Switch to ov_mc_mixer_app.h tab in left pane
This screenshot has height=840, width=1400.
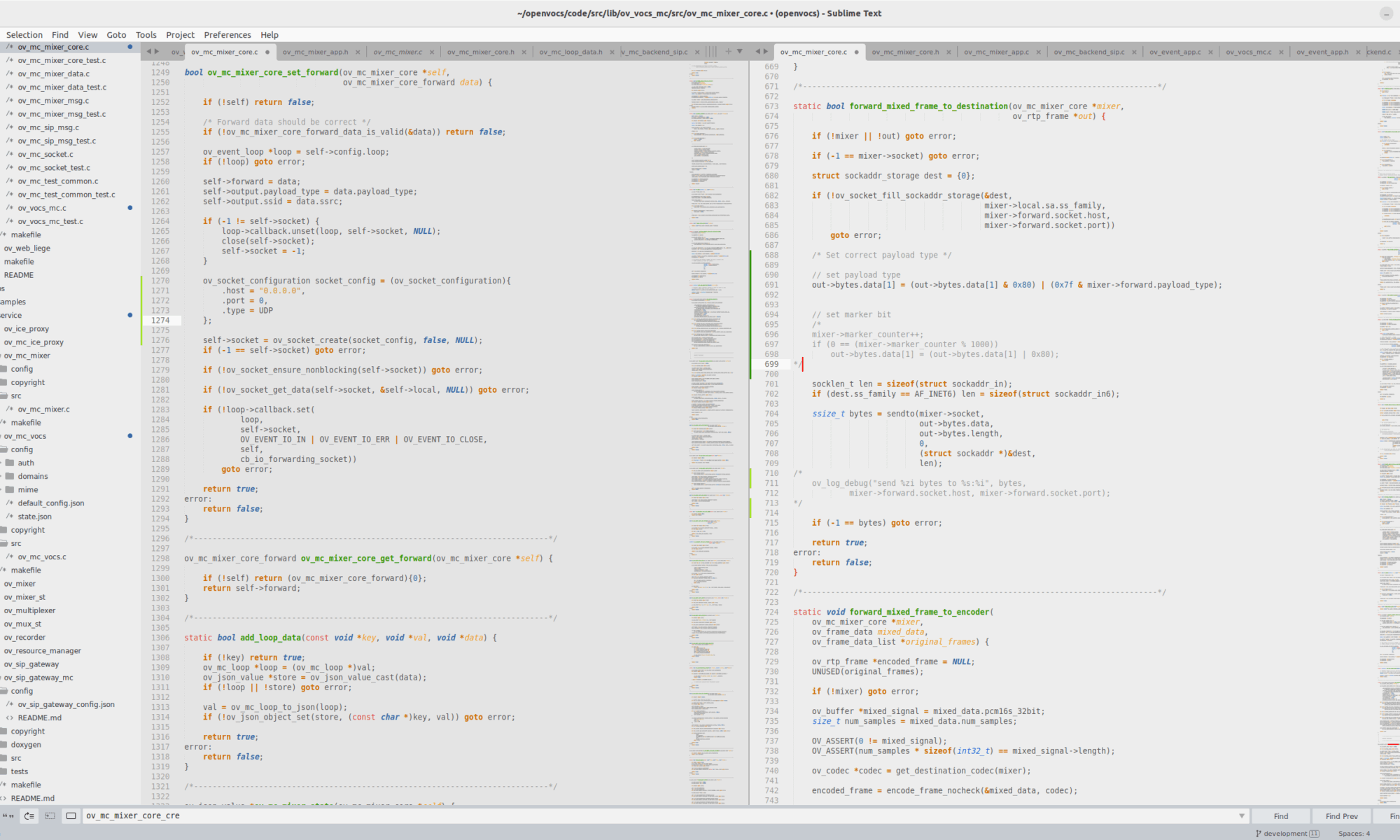pos(315,52)
